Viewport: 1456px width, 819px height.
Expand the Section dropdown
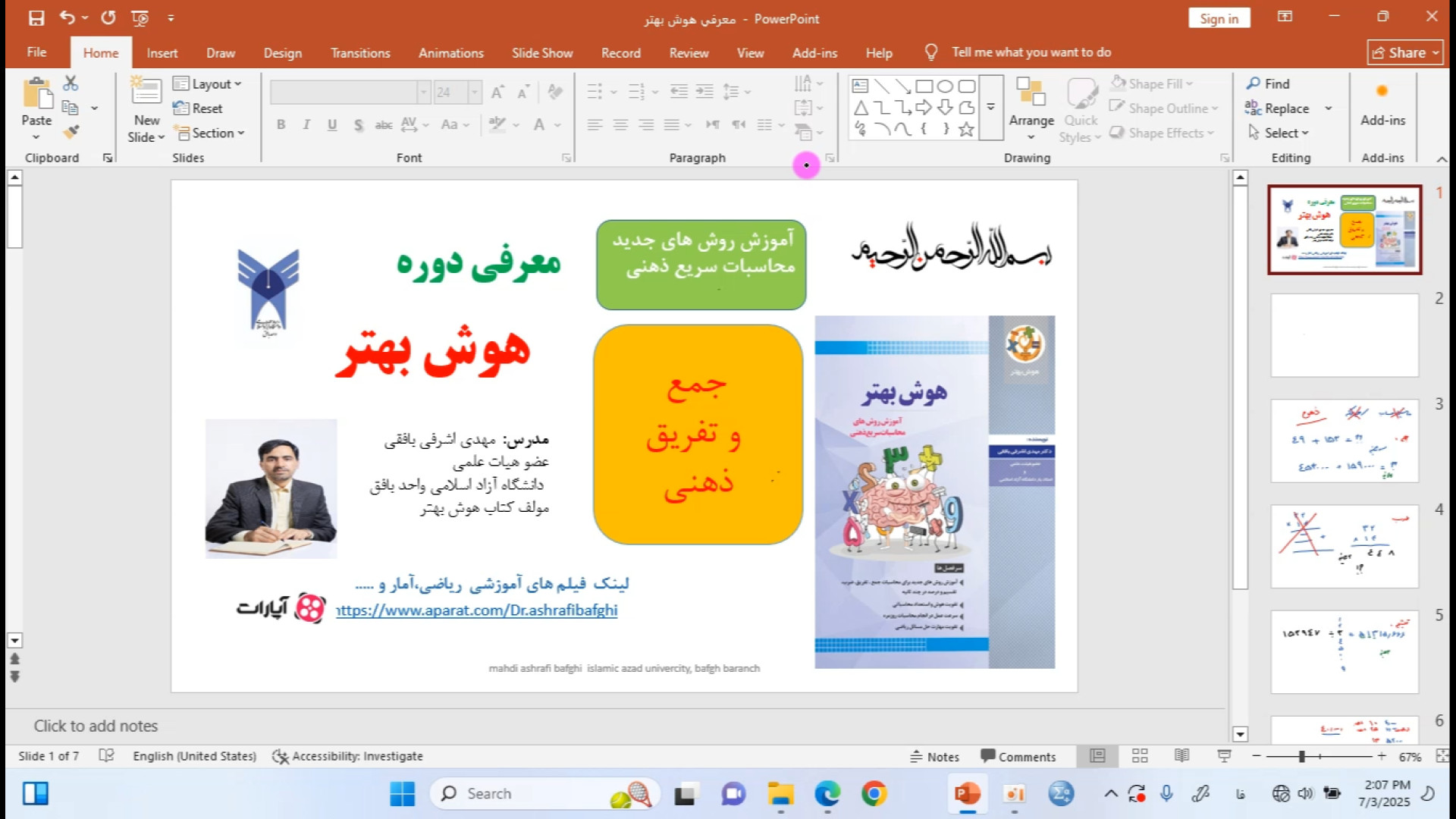click(x=209, y=133)
